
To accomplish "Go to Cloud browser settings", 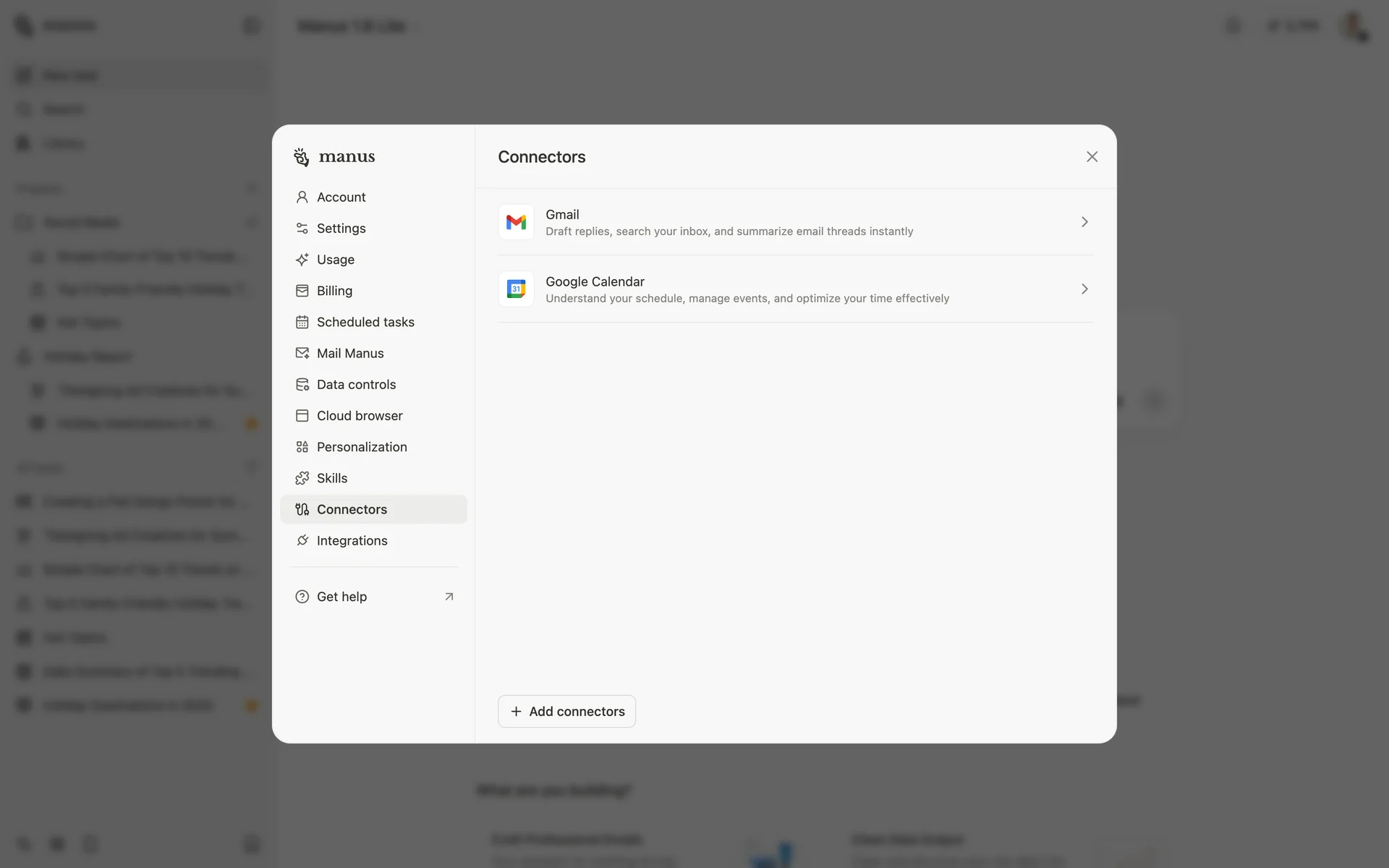I will click(x=359, y=416).
